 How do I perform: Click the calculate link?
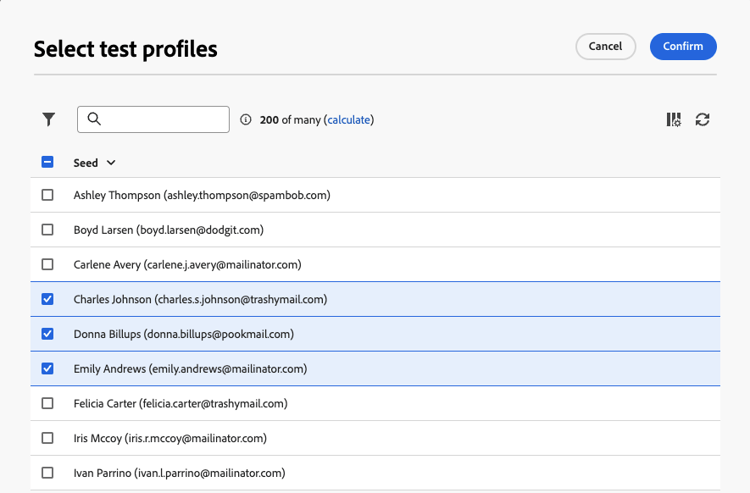pos(348,120)
